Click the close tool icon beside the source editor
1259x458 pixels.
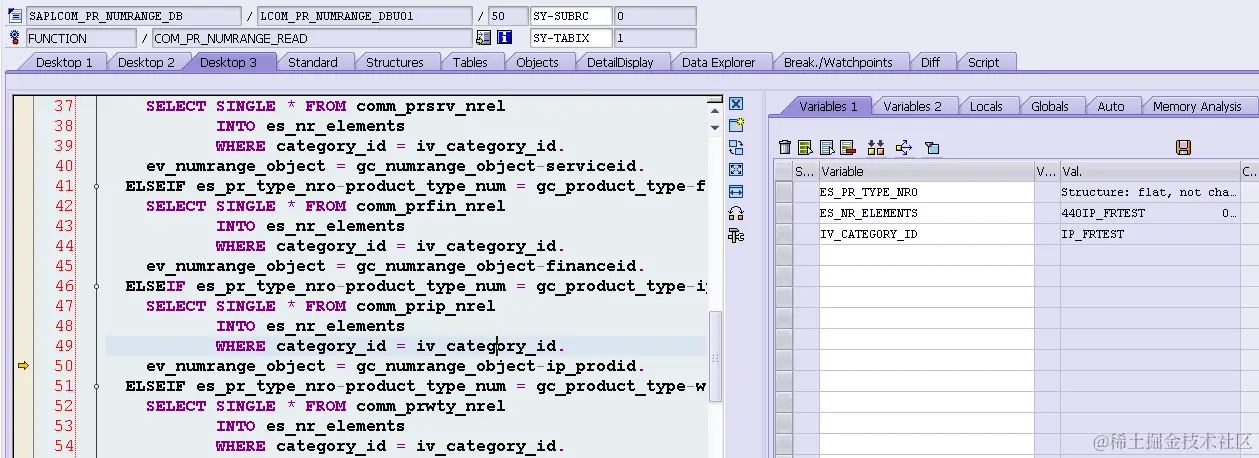coord(736,104)
